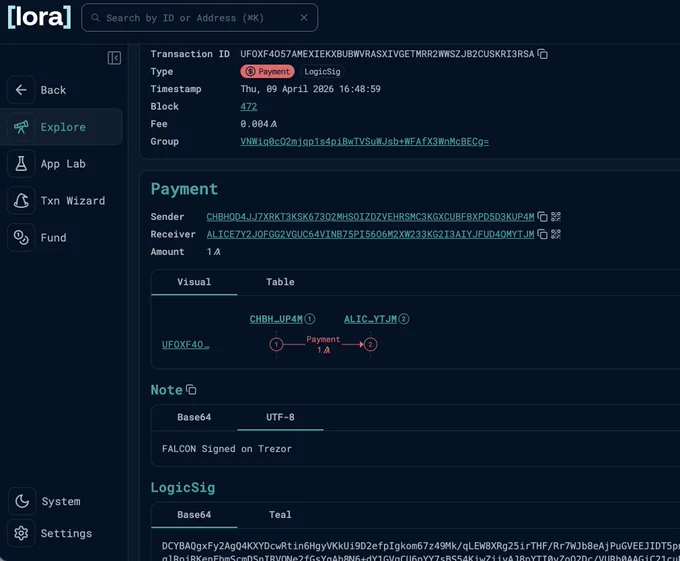Switch Note to UTF-8 tab
This screenshot has height=561, width=680.
click(x=280, y=417)
